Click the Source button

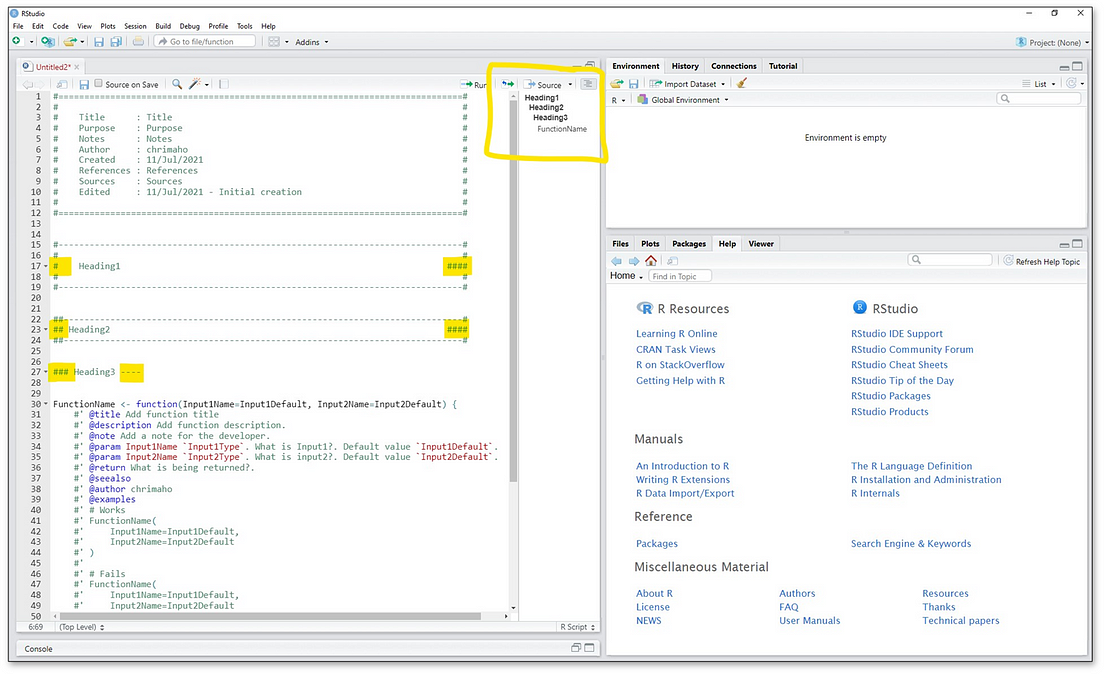[x=544, y=85]
